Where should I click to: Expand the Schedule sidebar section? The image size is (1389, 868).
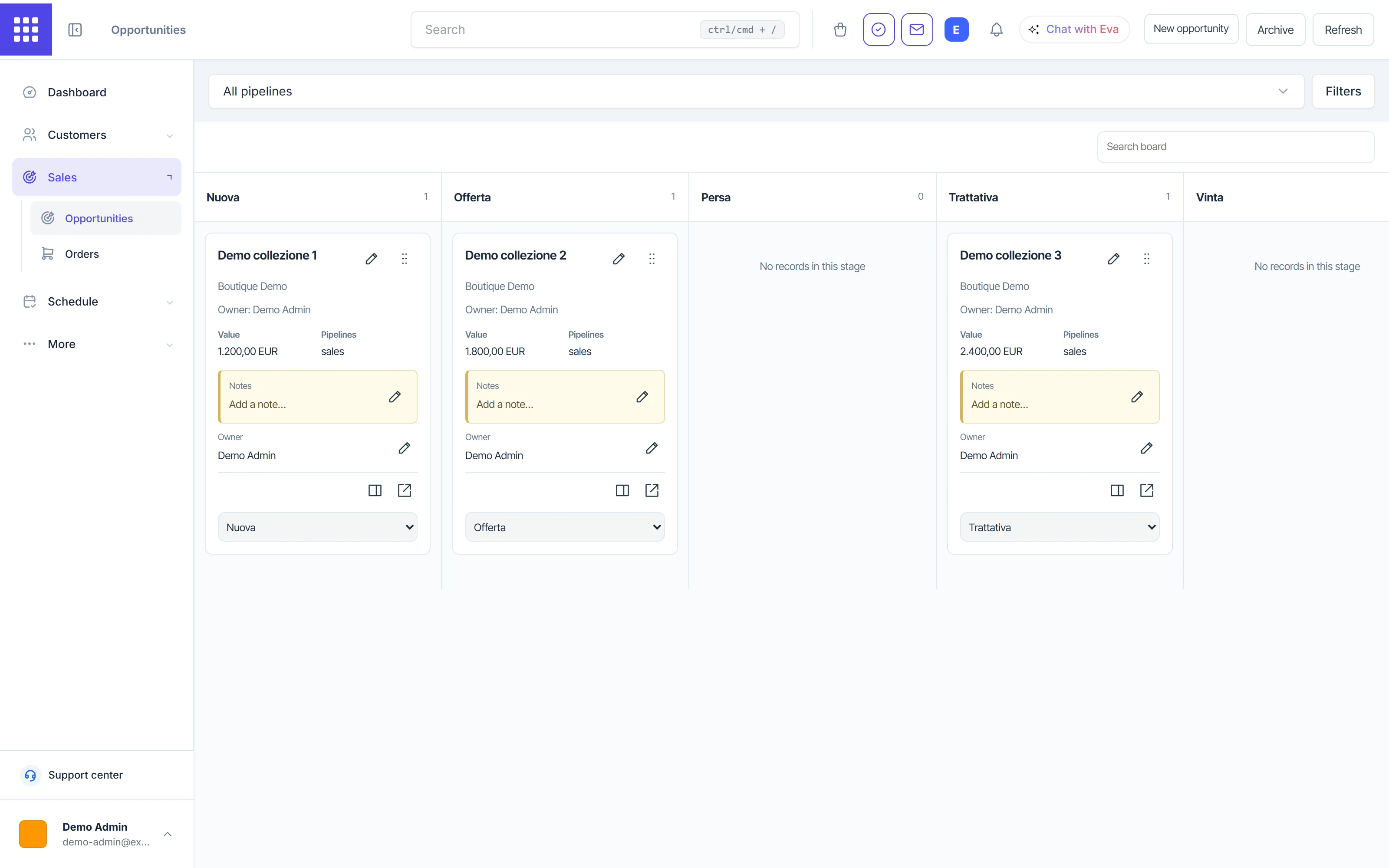coord(97,301)
